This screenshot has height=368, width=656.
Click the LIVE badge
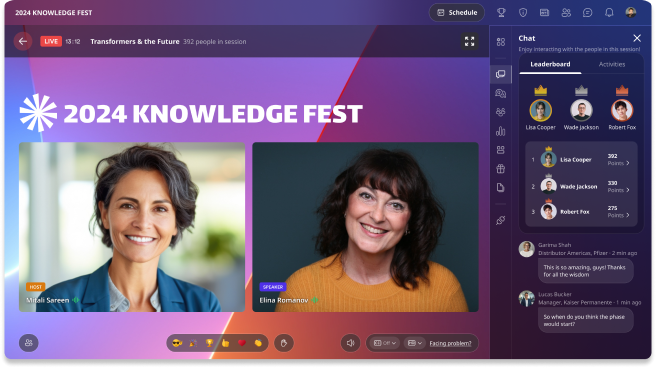[51, 41]
